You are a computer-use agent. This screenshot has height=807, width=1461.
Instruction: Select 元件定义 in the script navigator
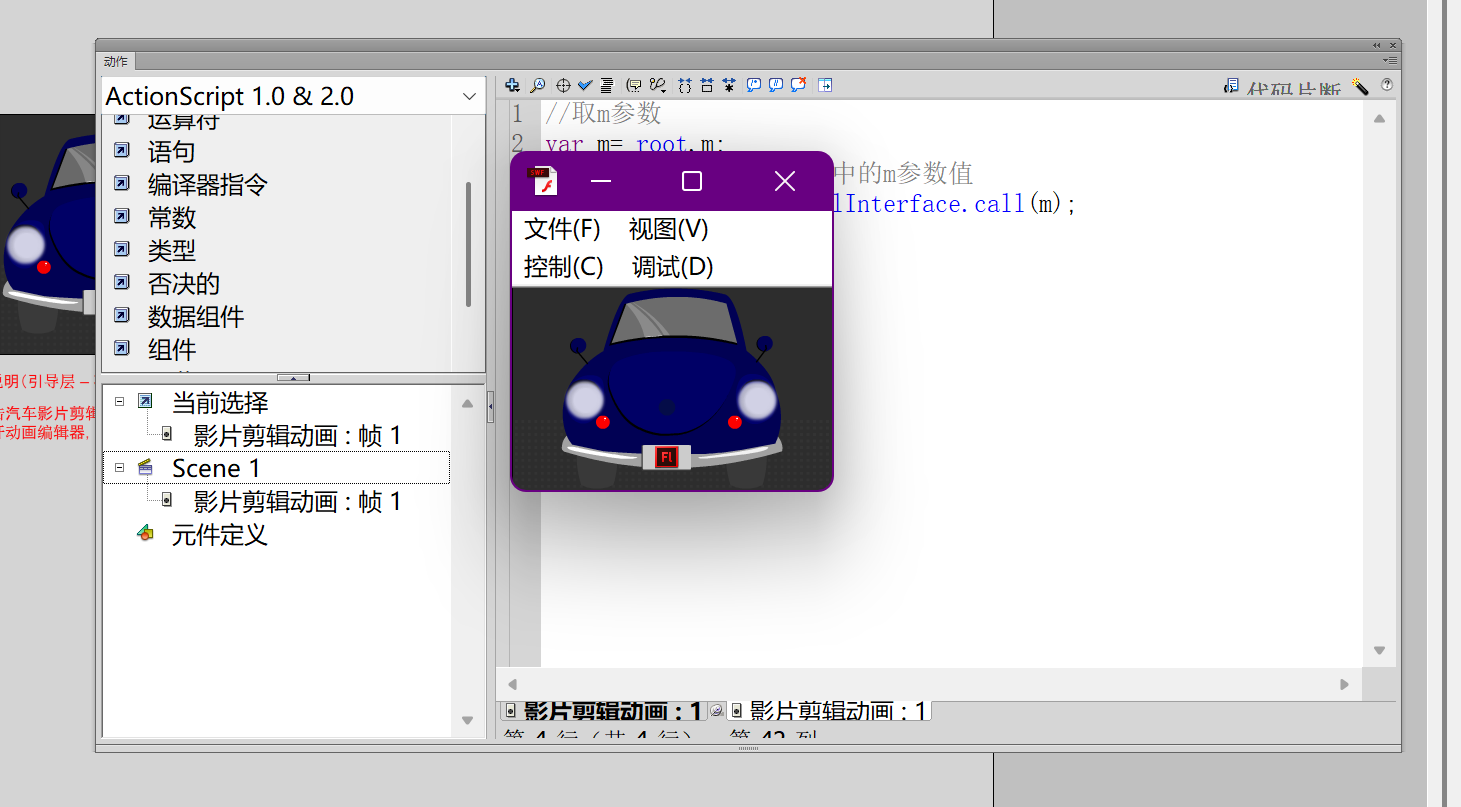pos(219,535)
